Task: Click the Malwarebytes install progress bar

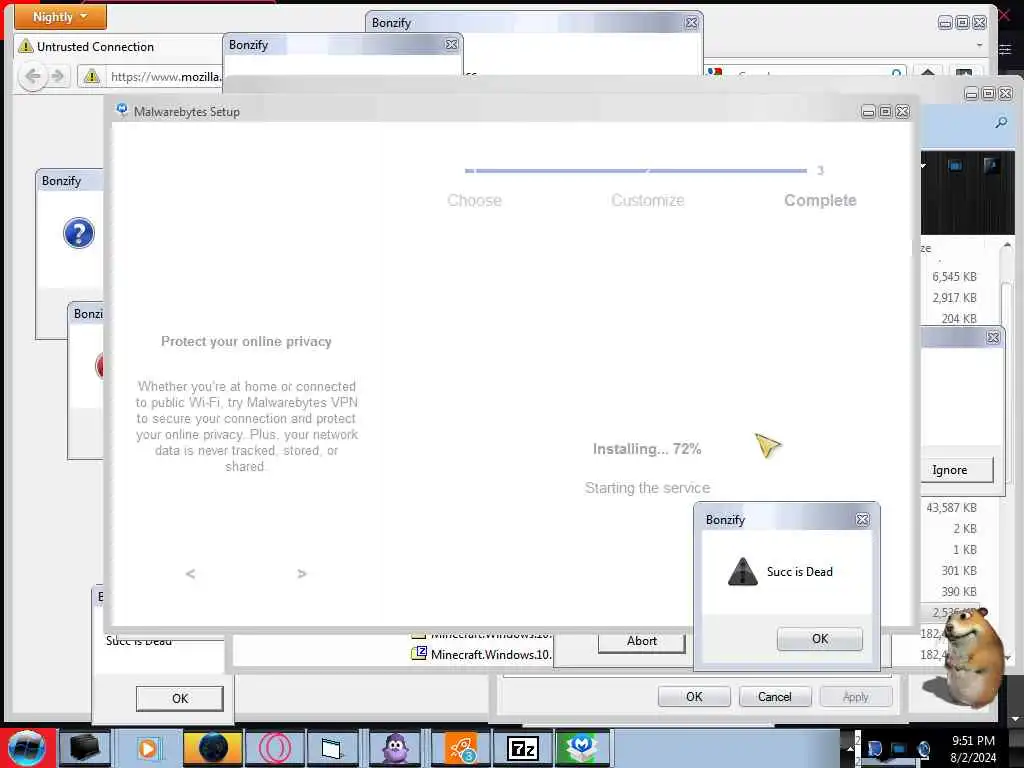Action: [x=635, y=170]
